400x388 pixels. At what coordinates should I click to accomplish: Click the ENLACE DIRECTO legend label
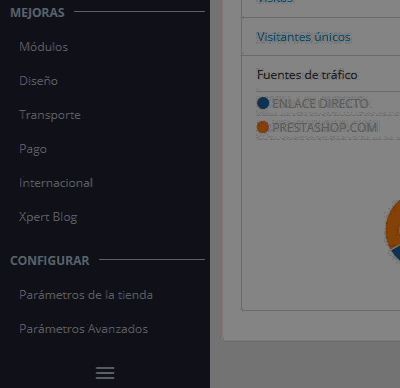pyautogui.click(x=320, y=103)
